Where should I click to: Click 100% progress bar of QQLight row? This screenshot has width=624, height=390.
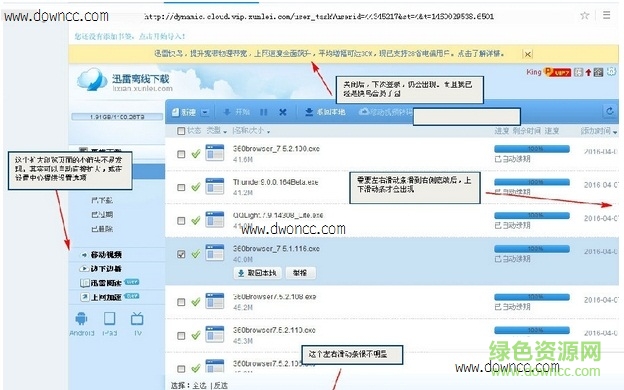coord(532,215)
